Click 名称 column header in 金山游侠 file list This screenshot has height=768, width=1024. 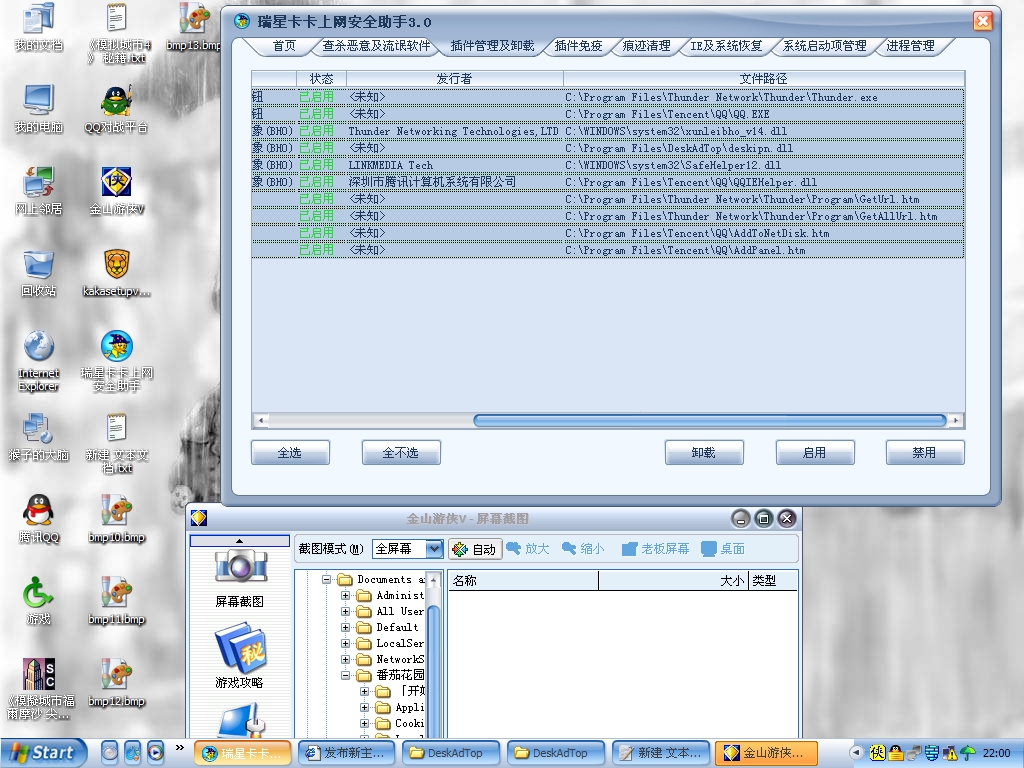coord(523,581)
